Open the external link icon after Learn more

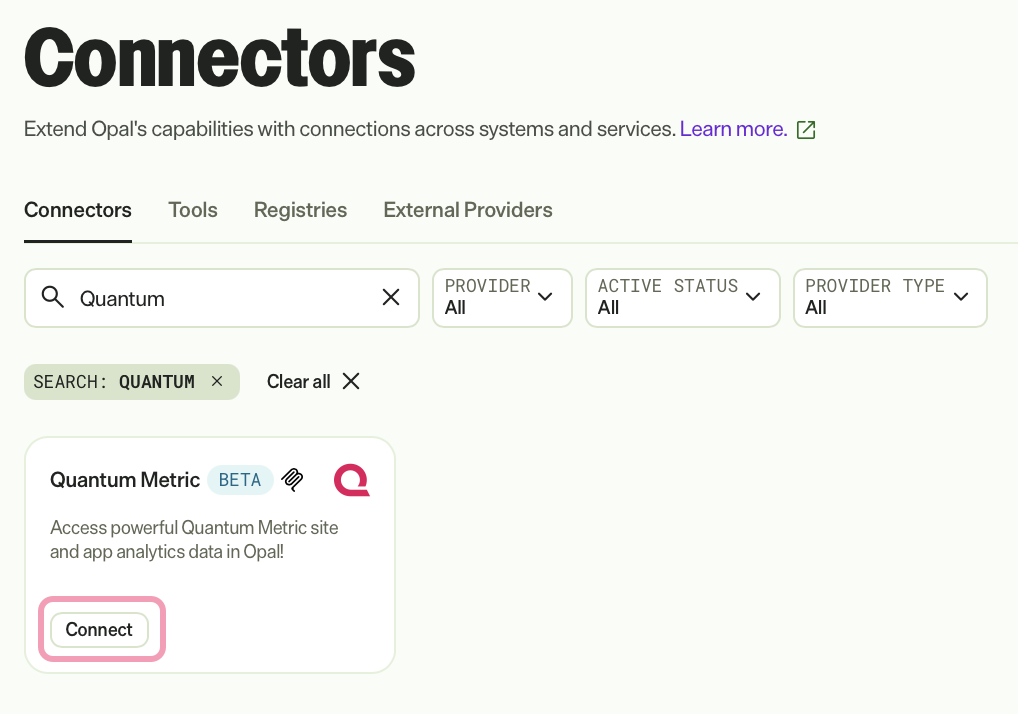point(806,130)
